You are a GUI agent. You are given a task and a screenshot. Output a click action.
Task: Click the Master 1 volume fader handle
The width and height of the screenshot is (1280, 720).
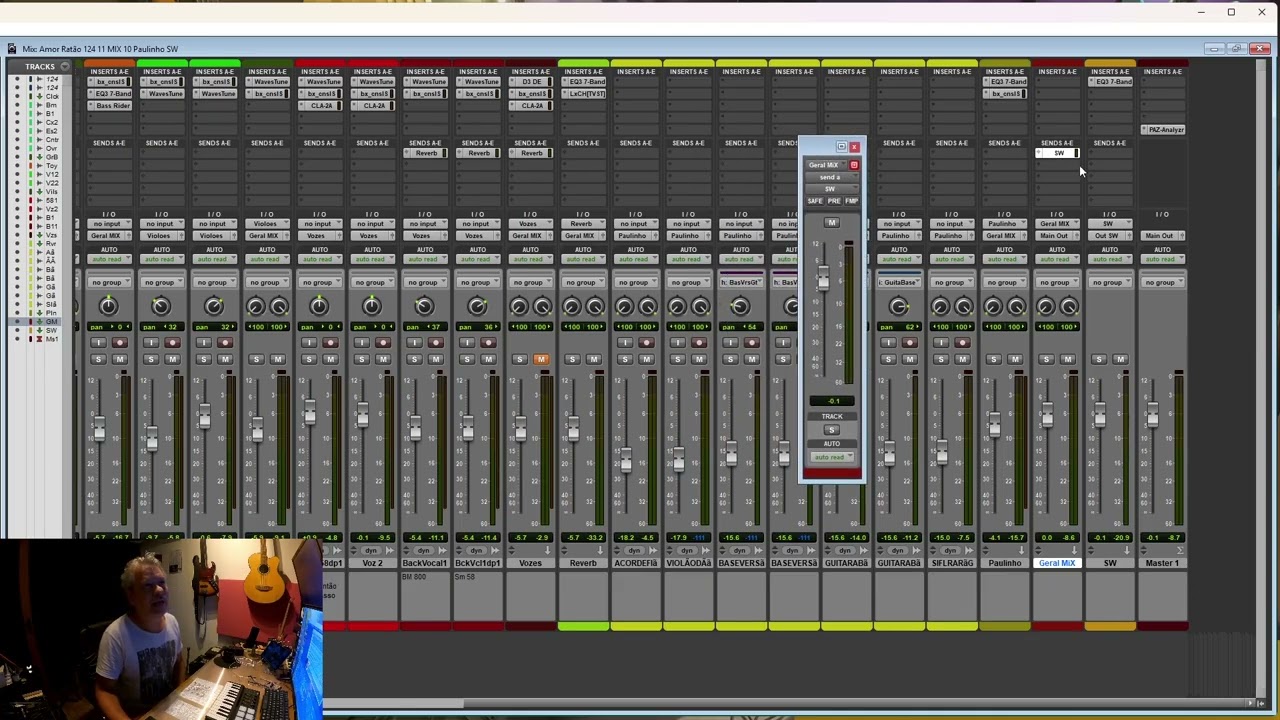click(x=1152, y=414)
